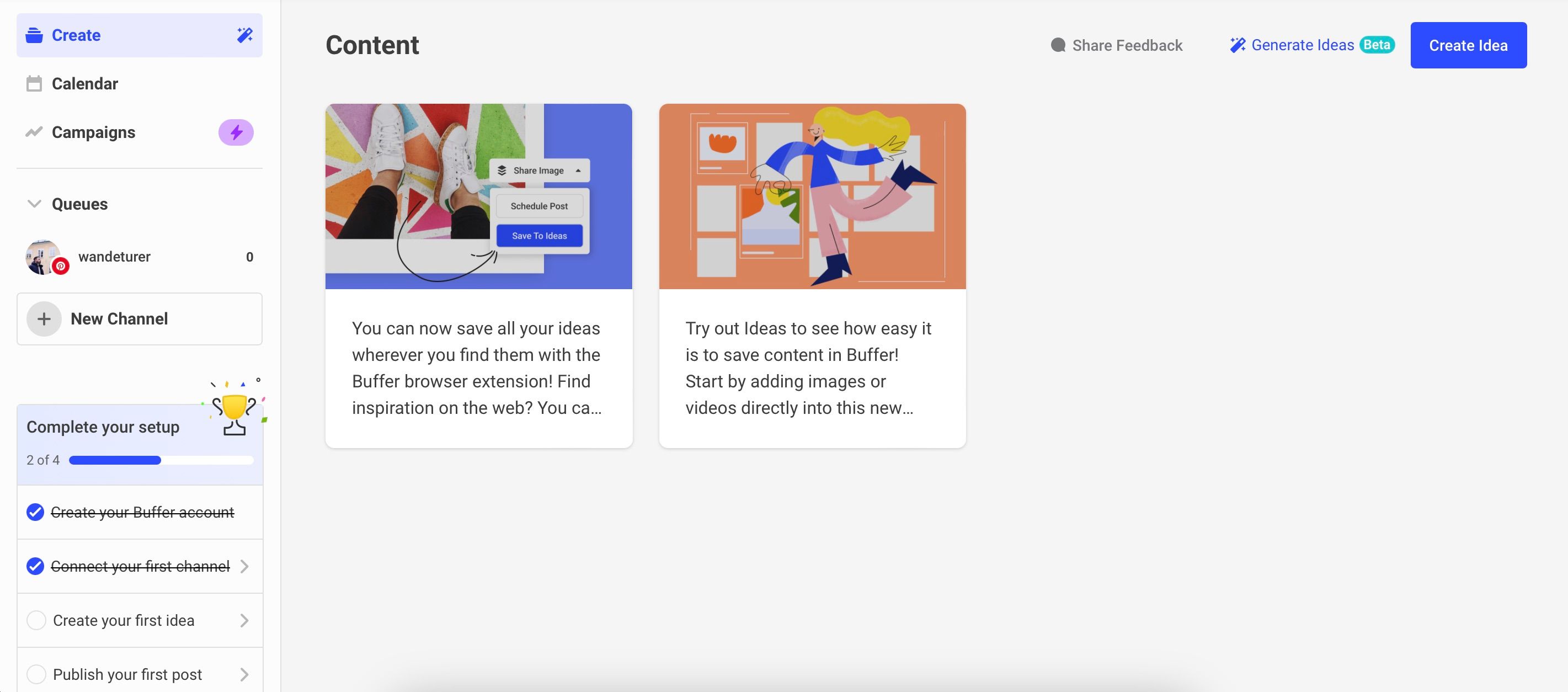The height and width of the screenshot is (692, 1568).
Task: Open the Calendar menu item
Action: click(x=84, y=83)
